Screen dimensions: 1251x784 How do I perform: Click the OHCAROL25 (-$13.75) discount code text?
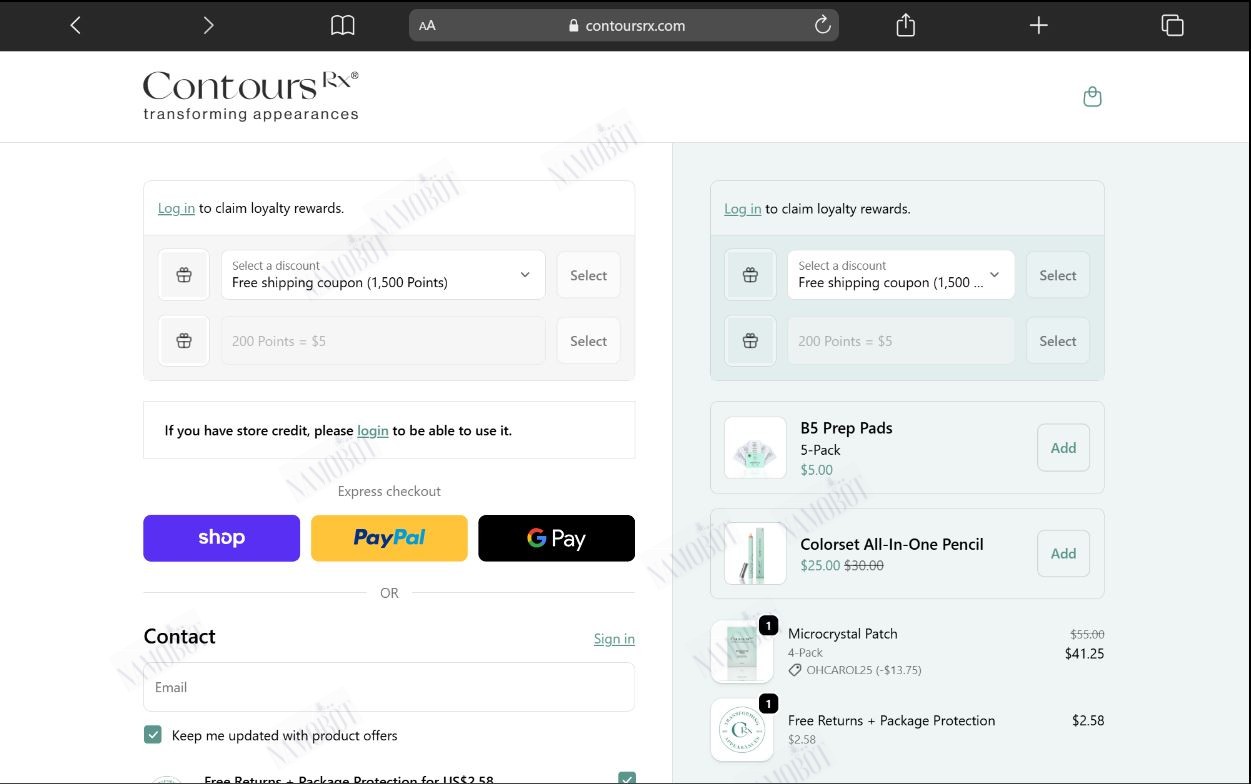tap(864, 670)
